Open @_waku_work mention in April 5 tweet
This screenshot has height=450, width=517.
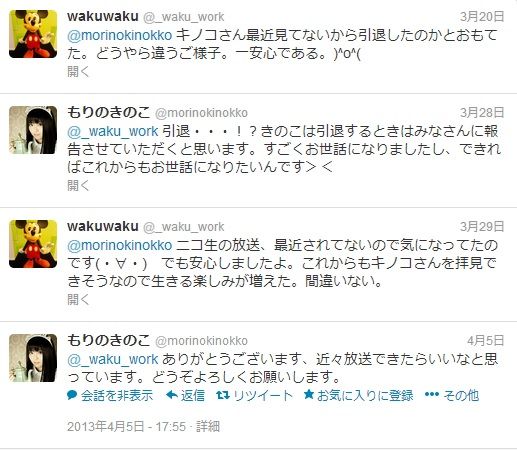[x=113, y=360]
